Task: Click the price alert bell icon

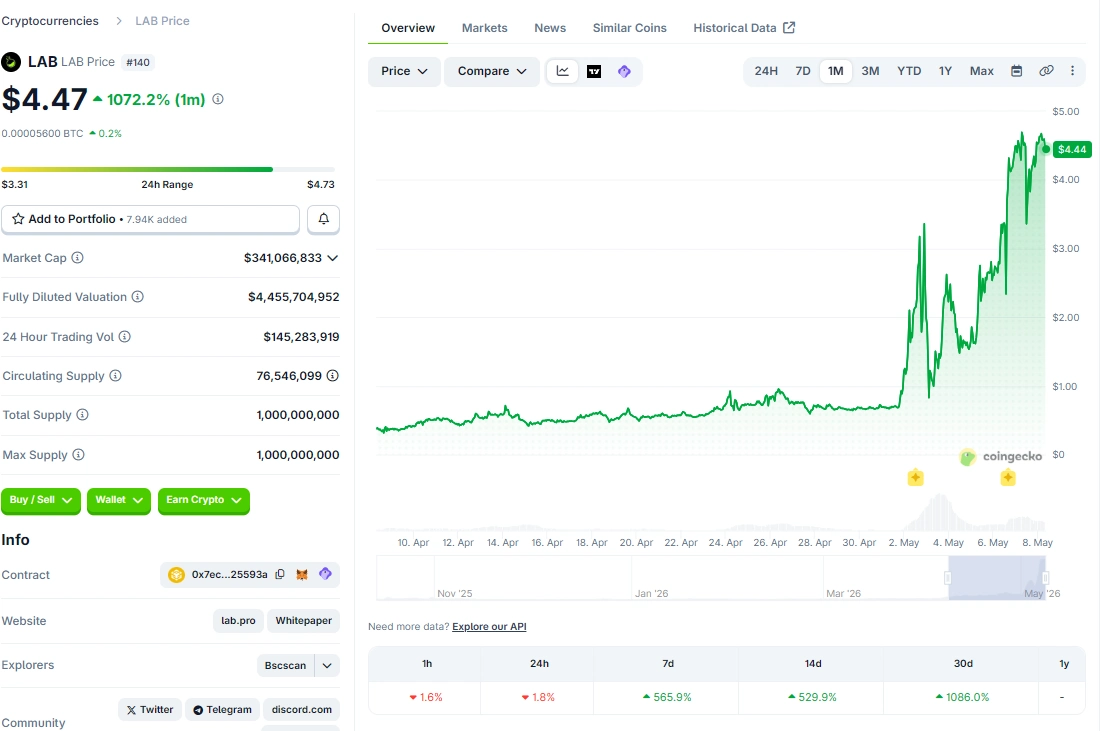Action: click(x=323, y=219)
